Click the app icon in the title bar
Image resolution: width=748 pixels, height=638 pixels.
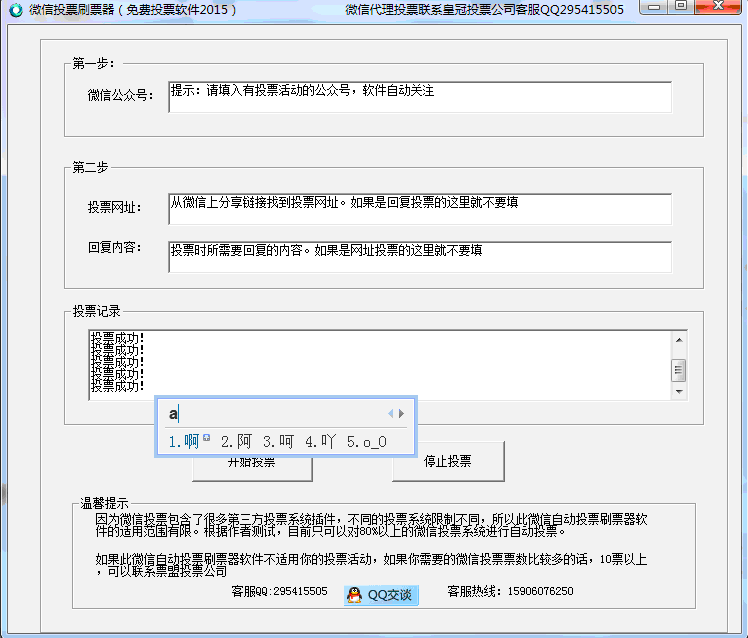pyautogui.click(x=16, y=10)
